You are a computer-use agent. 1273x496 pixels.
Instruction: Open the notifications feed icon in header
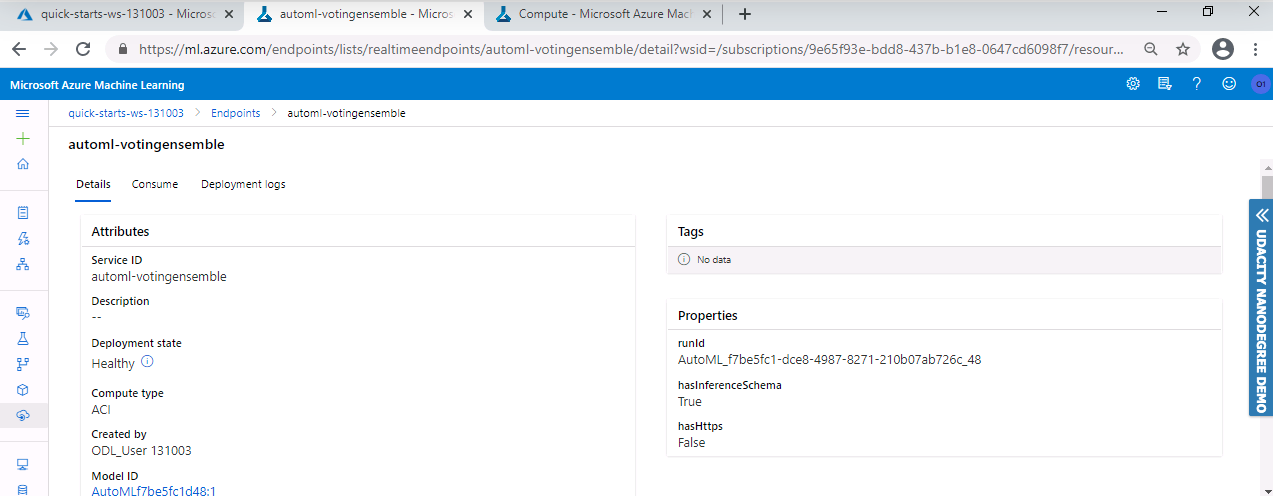pyautogui.click(x=1164, y=84)
